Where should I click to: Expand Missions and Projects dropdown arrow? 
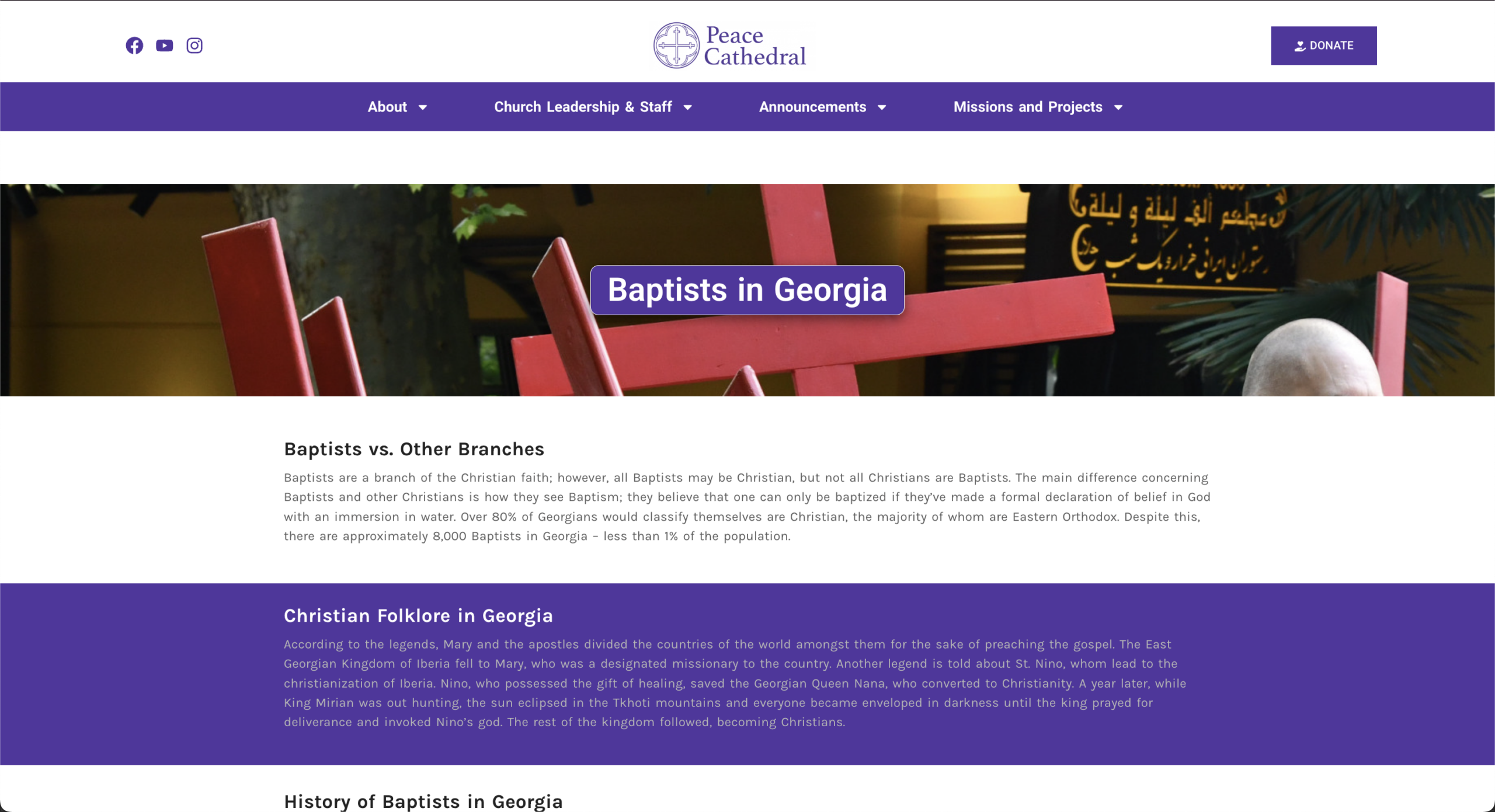click(x=1118, y=107)
